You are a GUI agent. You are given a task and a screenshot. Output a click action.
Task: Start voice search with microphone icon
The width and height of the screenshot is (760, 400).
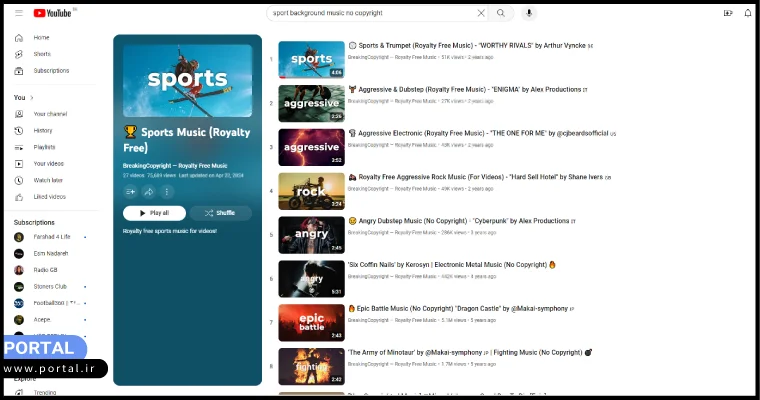pos(529,13)
